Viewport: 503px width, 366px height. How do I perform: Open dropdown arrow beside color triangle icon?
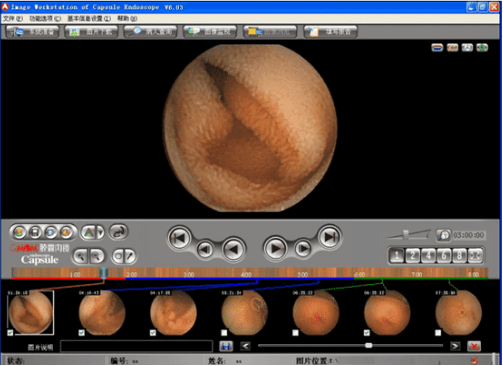pos(100,232)
